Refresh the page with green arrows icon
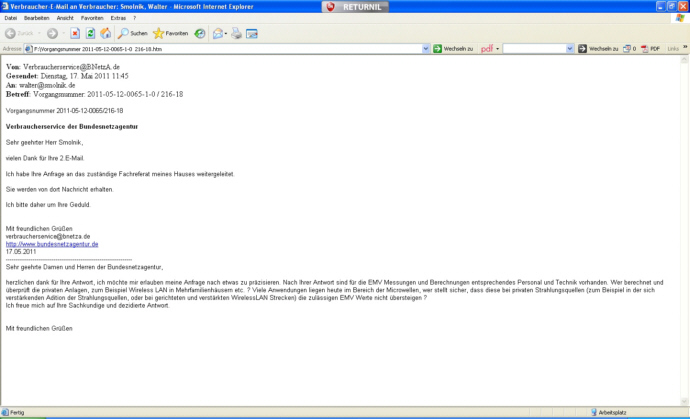690x419 pixels. (x=90, y=33)
